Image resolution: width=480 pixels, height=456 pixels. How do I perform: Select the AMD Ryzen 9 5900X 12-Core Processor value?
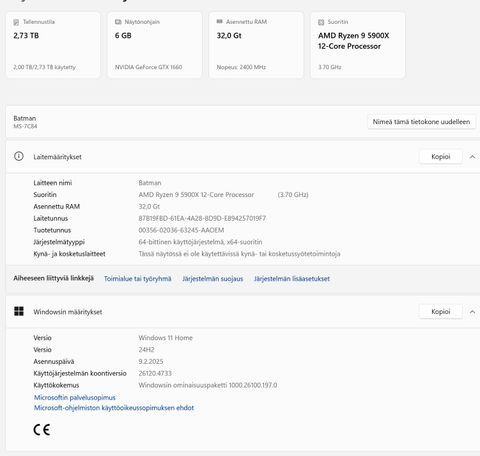[196, 195]
